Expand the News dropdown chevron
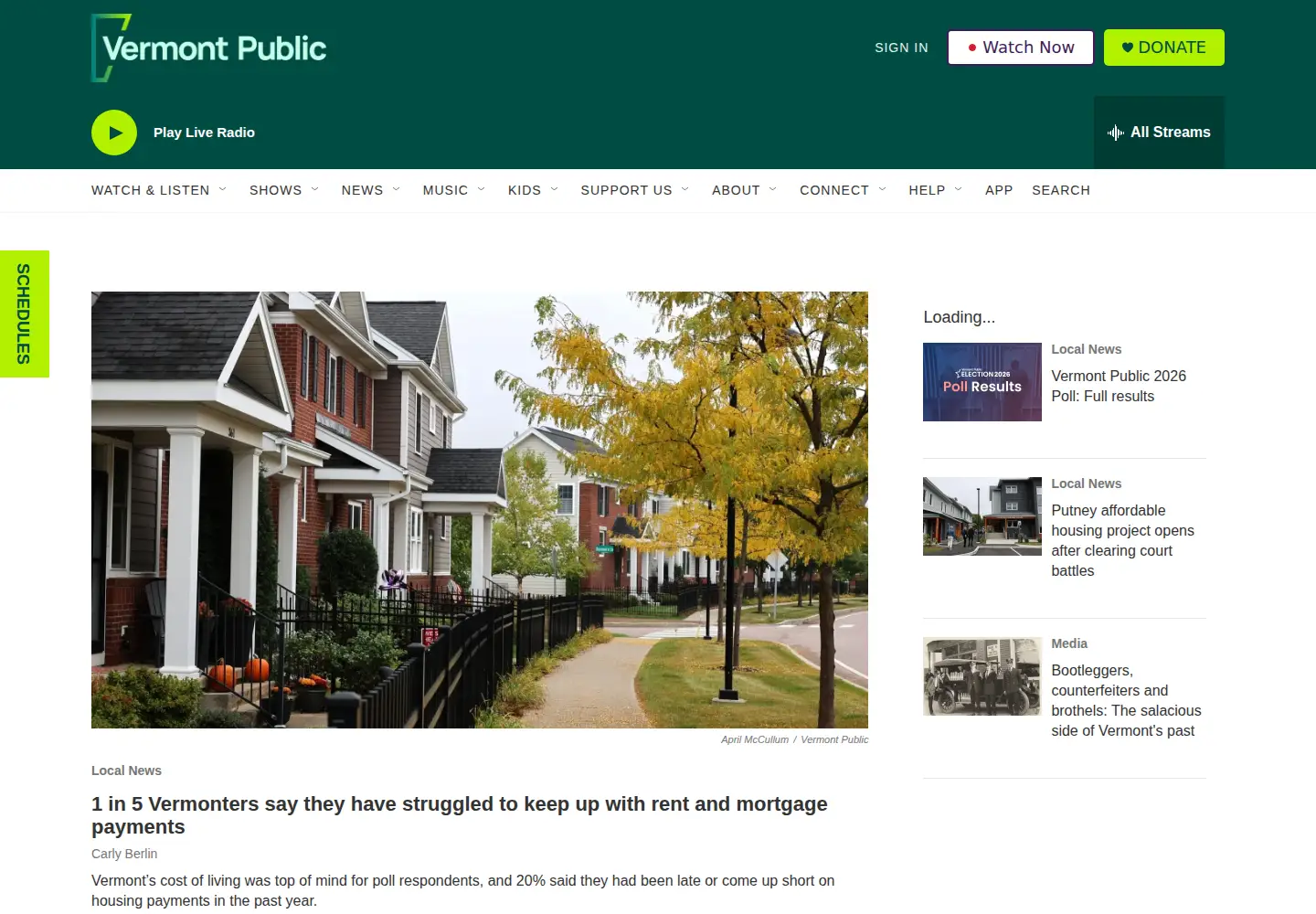Screen dimensions: 1316x914 click(397, 189)
